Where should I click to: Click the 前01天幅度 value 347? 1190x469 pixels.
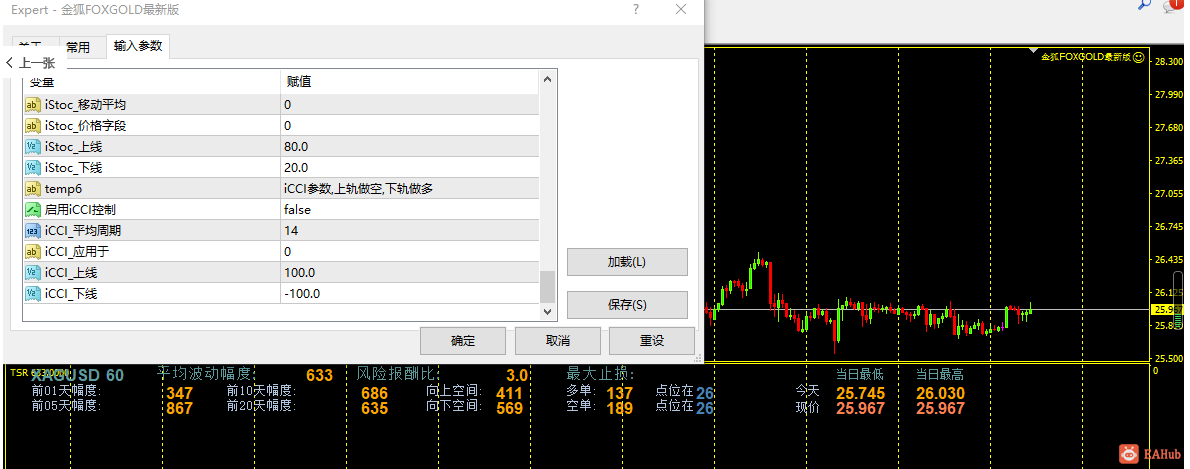[x=179, y=393]
